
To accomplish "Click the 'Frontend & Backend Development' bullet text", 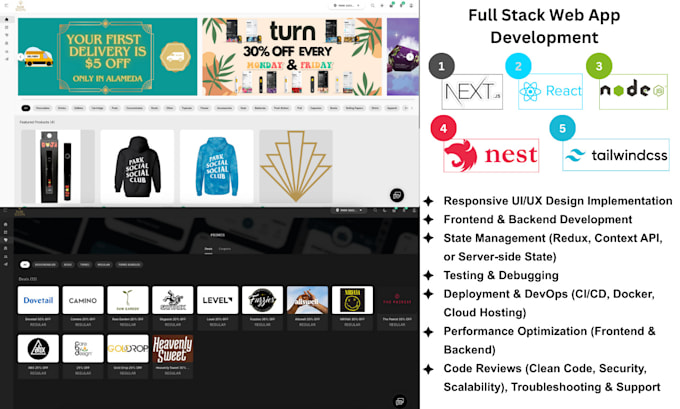I will tap(537, 219).
